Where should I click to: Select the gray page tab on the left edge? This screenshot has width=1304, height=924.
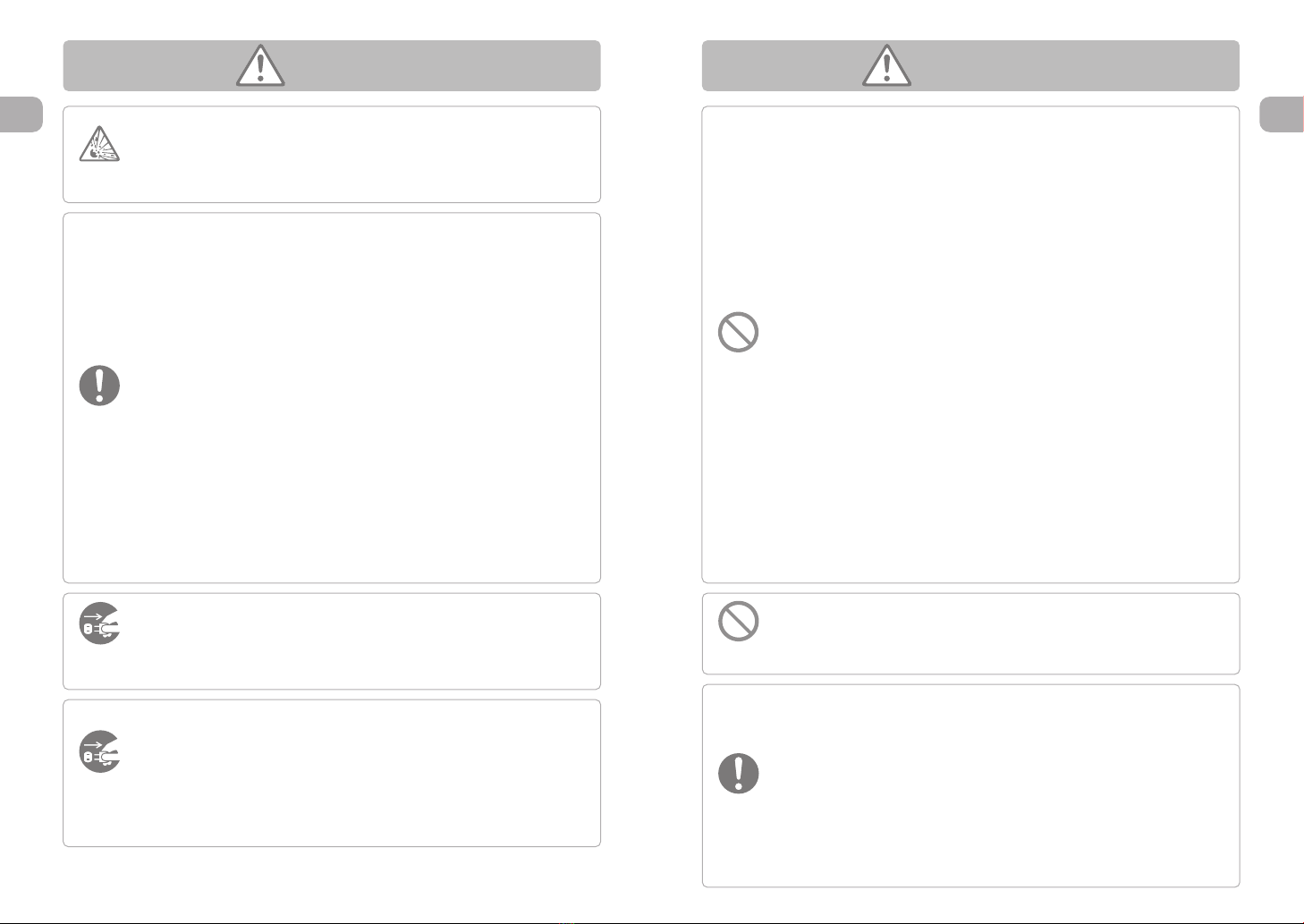pyautogui.click(x=21, y=114)
